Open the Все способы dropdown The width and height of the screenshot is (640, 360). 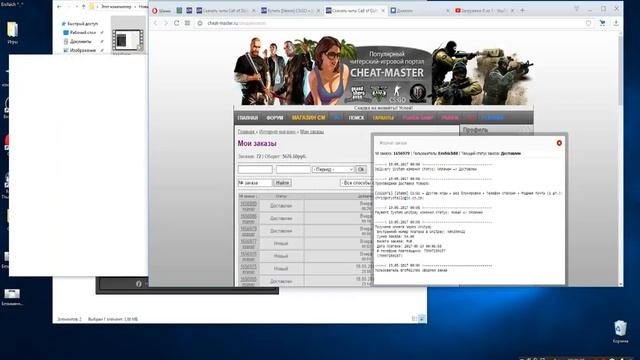point(356,183)
